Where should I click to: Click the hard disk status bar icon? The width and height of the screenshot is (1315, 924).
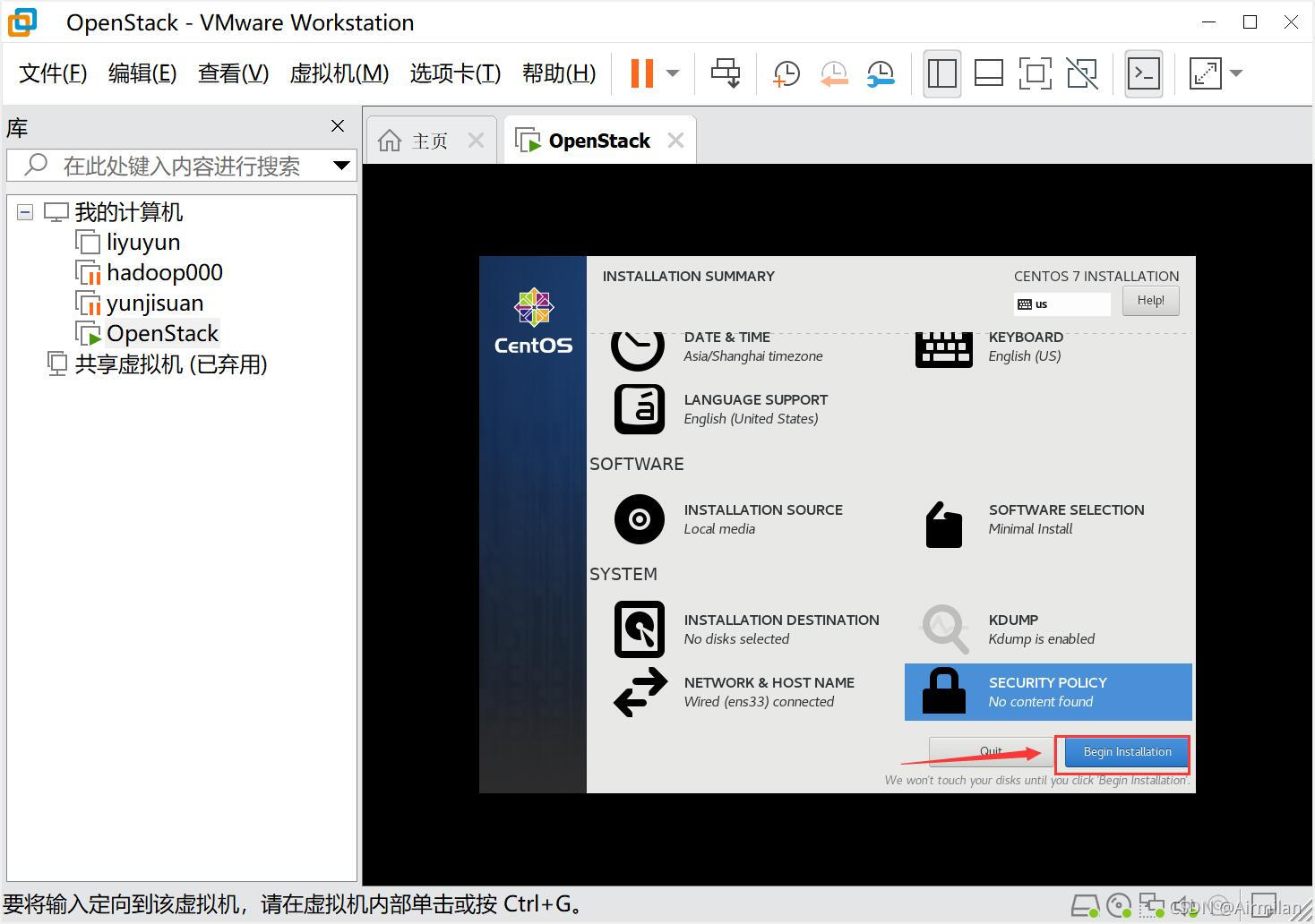pos(1086,906)
